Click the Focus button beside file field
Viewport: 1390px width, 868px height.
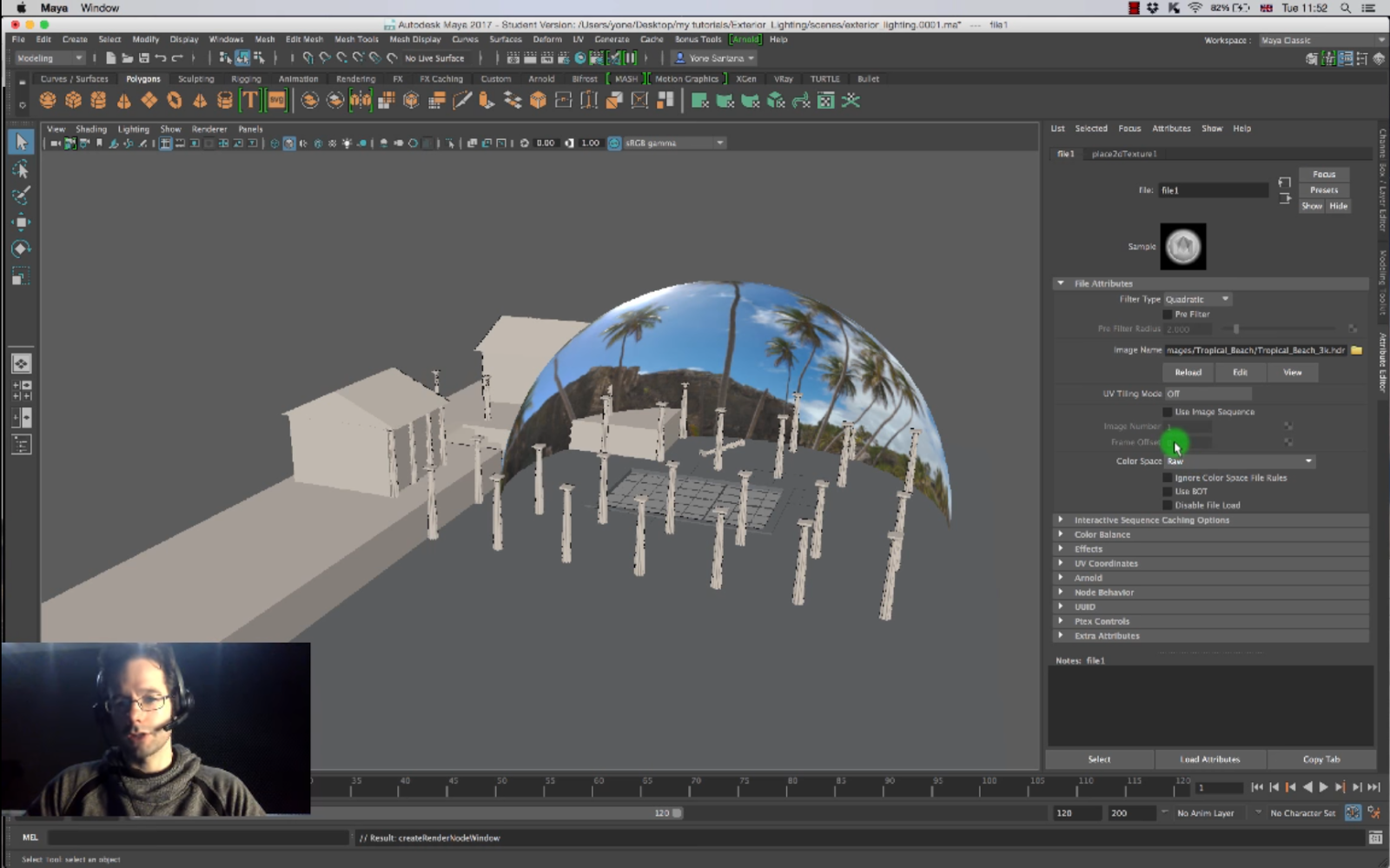click(1324, 175)
